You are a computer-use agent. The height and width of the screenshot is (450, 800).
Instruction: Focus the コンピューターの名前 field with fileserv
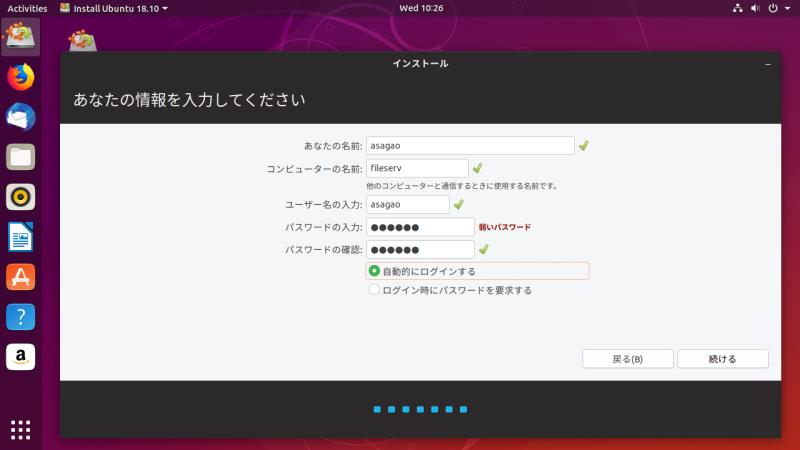point(417,168)
